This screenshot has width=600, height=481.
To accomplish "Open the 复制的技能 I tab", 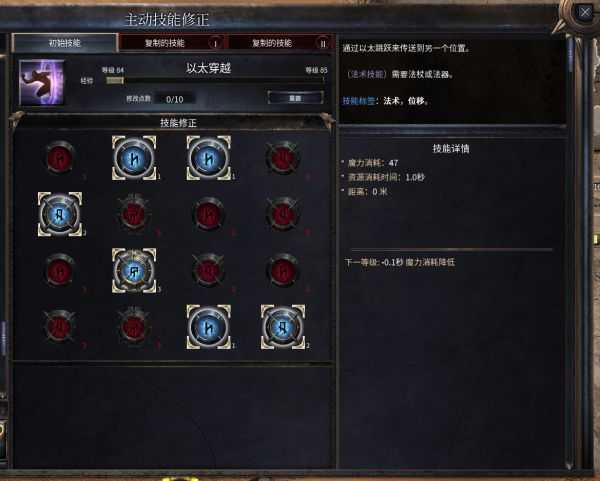I will pyautogui.click(x=173, y=43).
